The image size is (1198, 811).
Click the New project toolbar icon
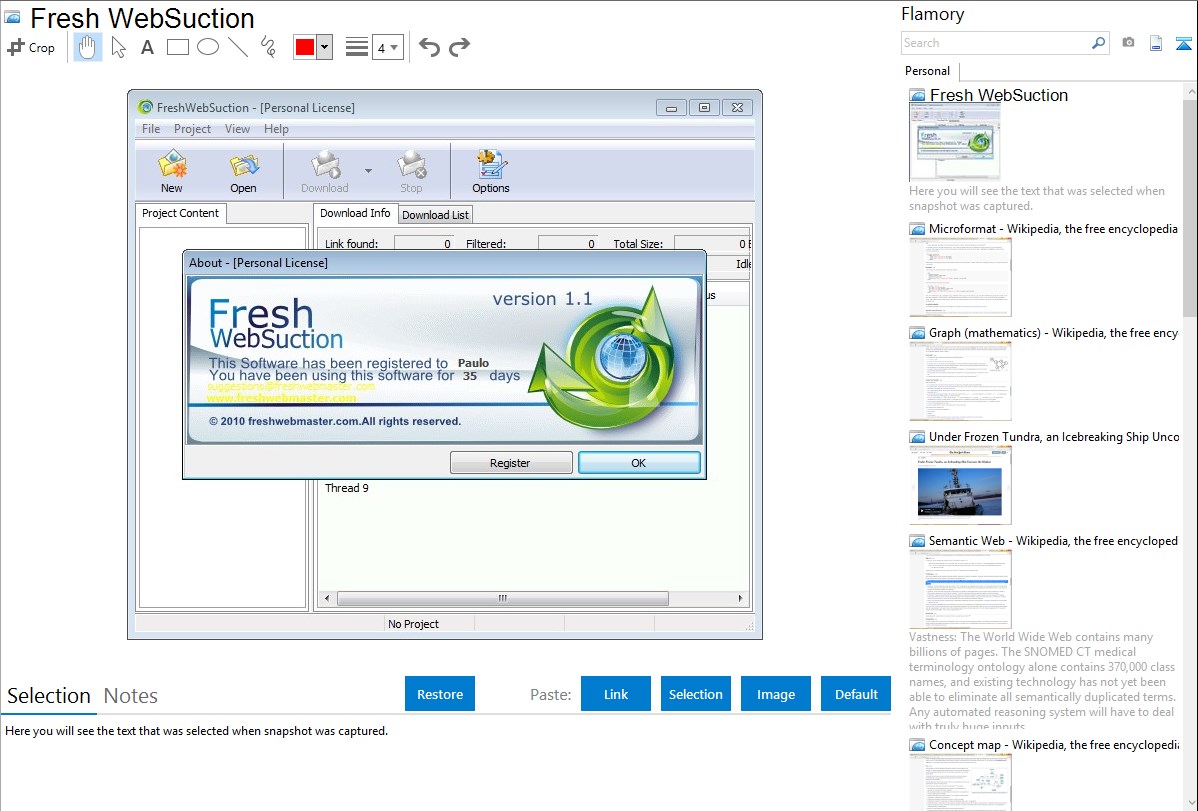coord(172,172)
